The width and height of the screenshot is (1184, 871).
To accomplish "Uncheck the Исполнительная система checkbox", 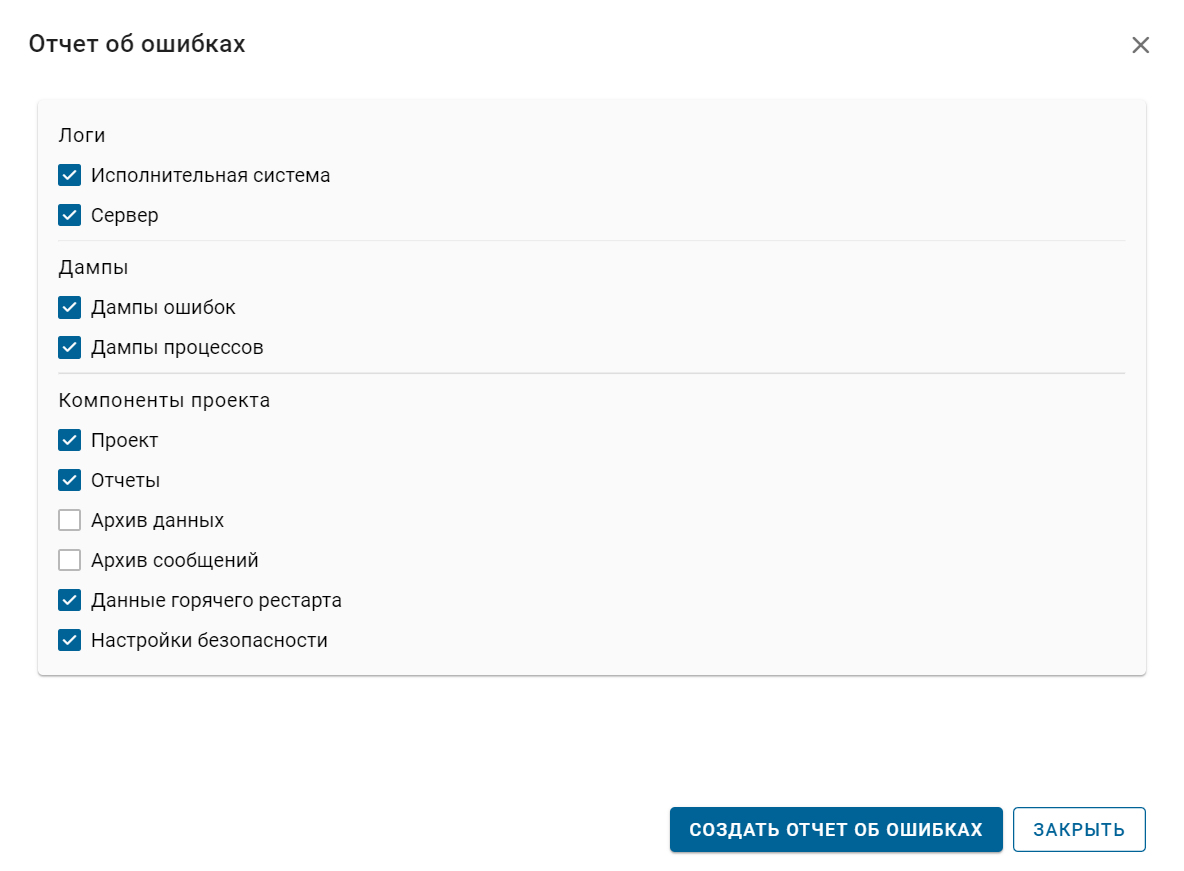I will click(x=69, y=176).
